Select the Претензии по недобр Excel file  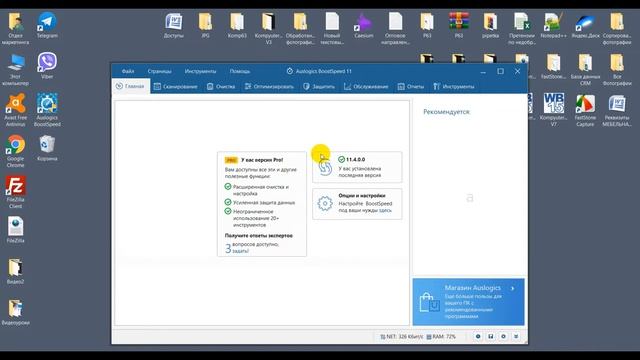point(522,28)
